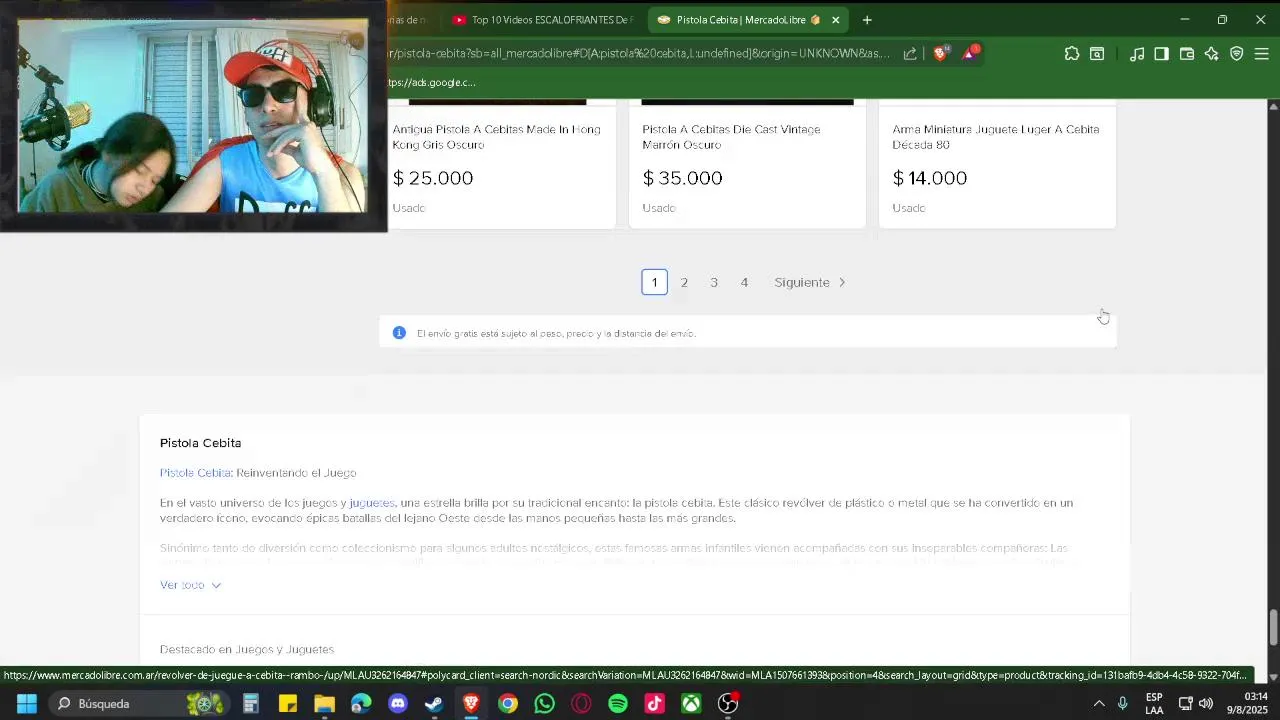Open Antigua Pistola A Cebitas Hong Kong listing

pyautogui.click(x=496, y=137)
